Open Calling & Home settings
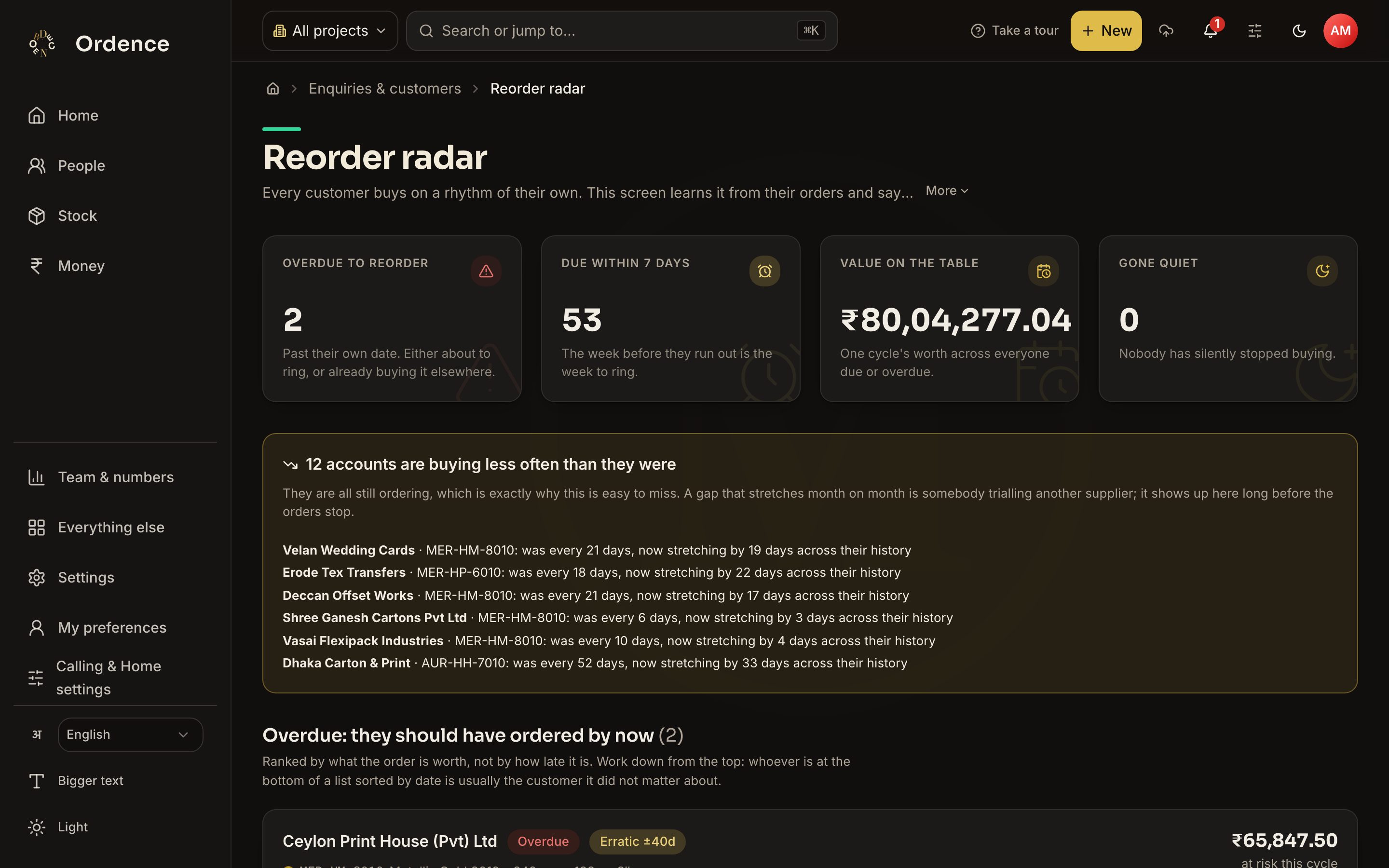 [x=115, y=678]
